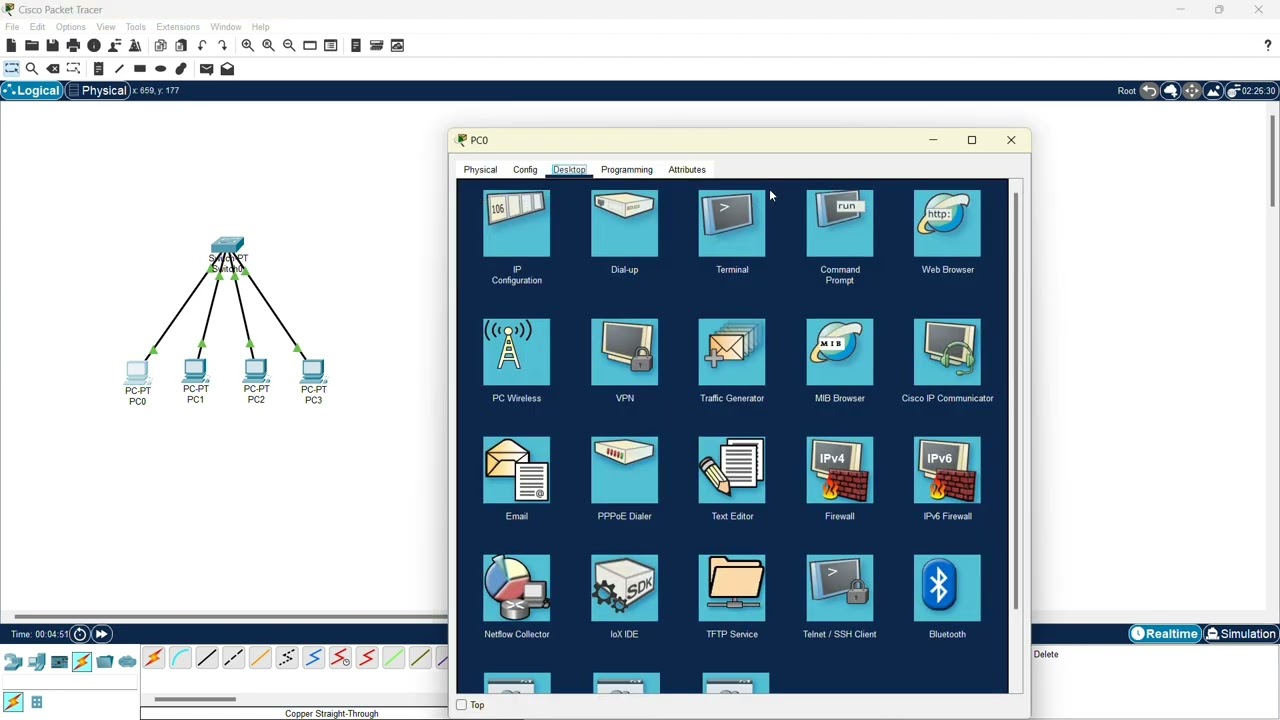Launch Traffic Generator
The image size is (1280, 720).
coord(732,352)
